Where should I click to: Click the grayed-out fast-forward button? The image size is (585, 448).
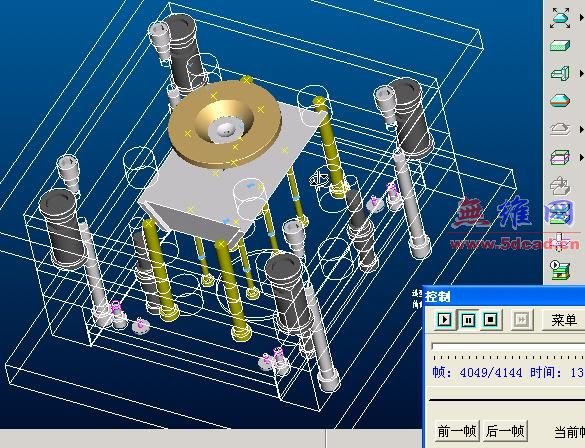click(521, 320)
